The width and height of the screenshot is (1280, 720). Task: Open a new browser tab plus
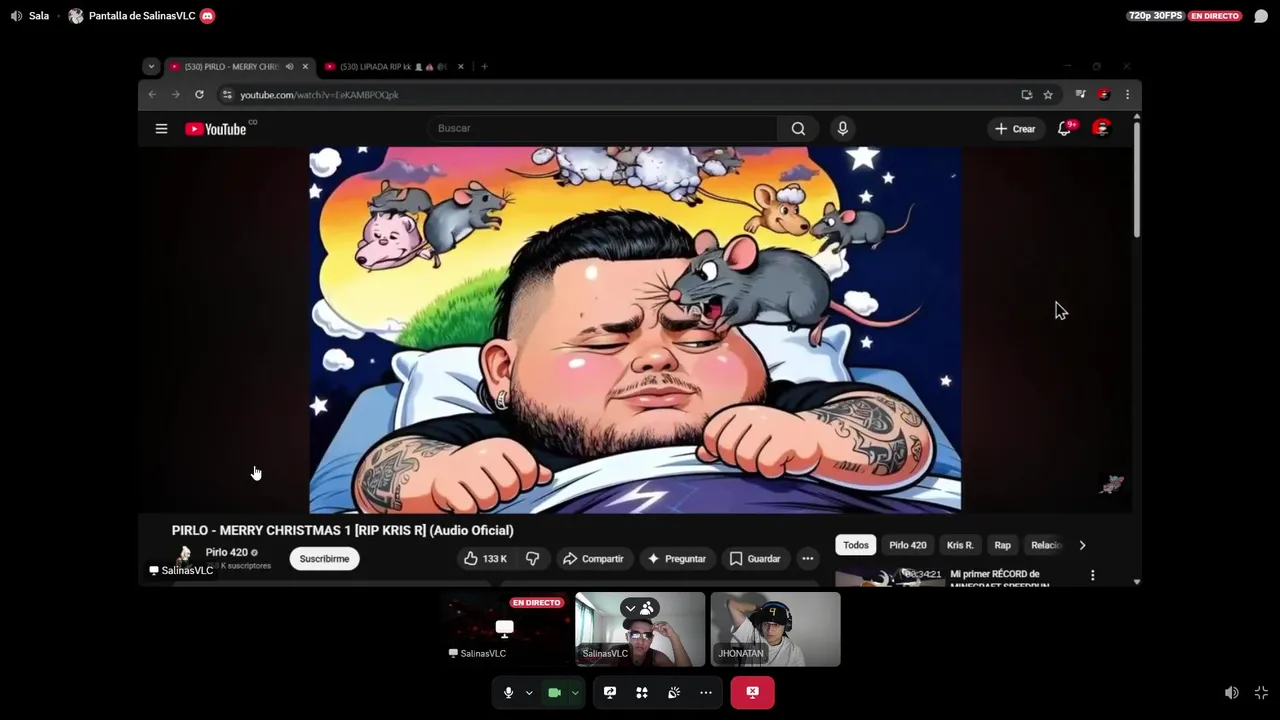point(484,67)
